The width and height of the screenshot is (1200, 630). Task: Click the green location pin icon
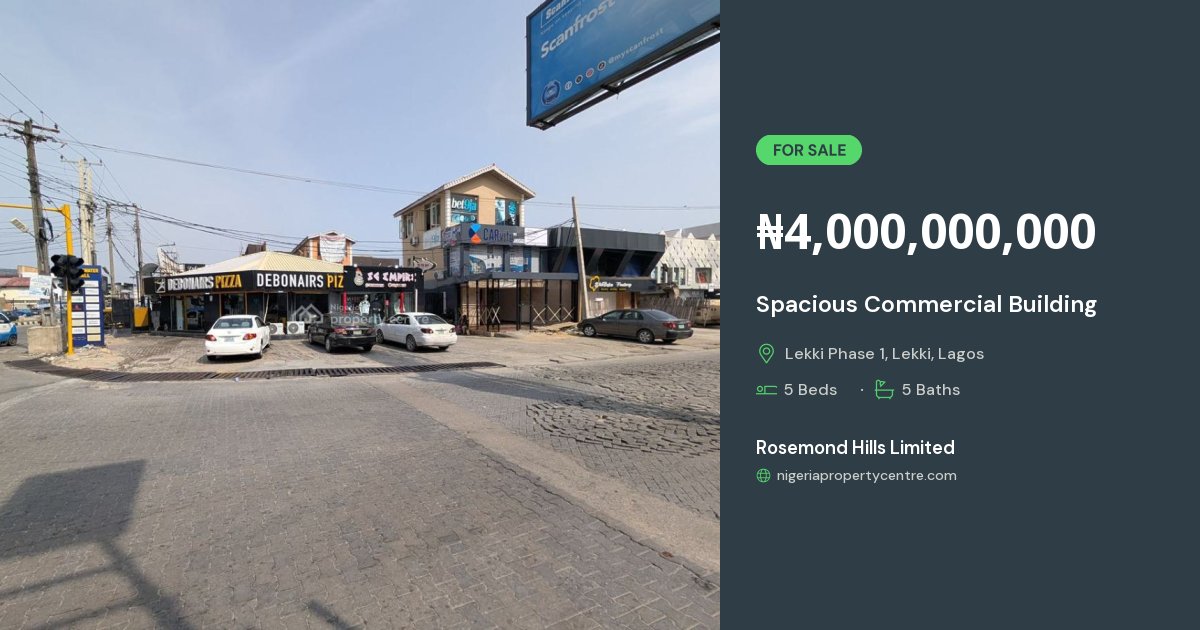766,354
